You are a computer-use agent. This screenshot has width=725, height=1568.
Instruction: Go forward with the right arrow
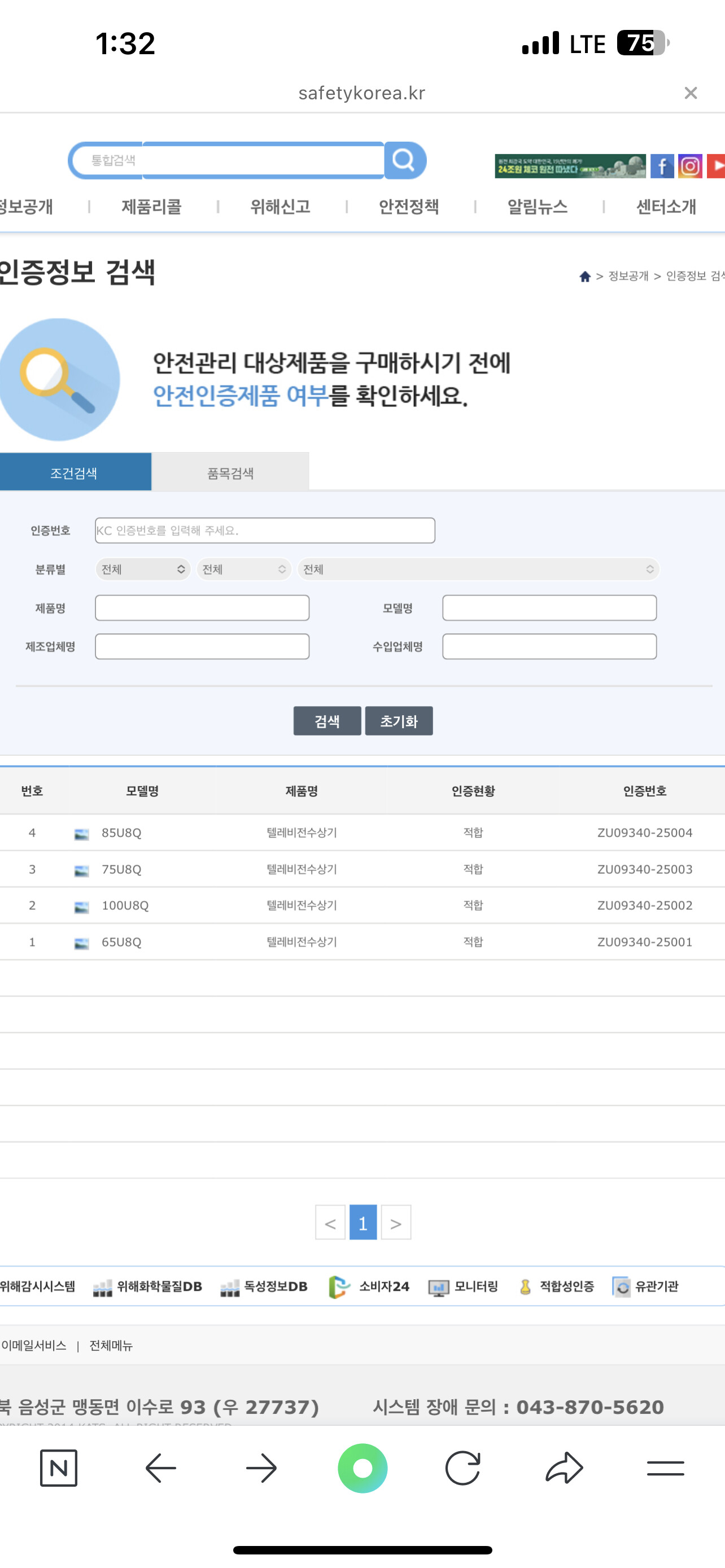coord(262,1468)
